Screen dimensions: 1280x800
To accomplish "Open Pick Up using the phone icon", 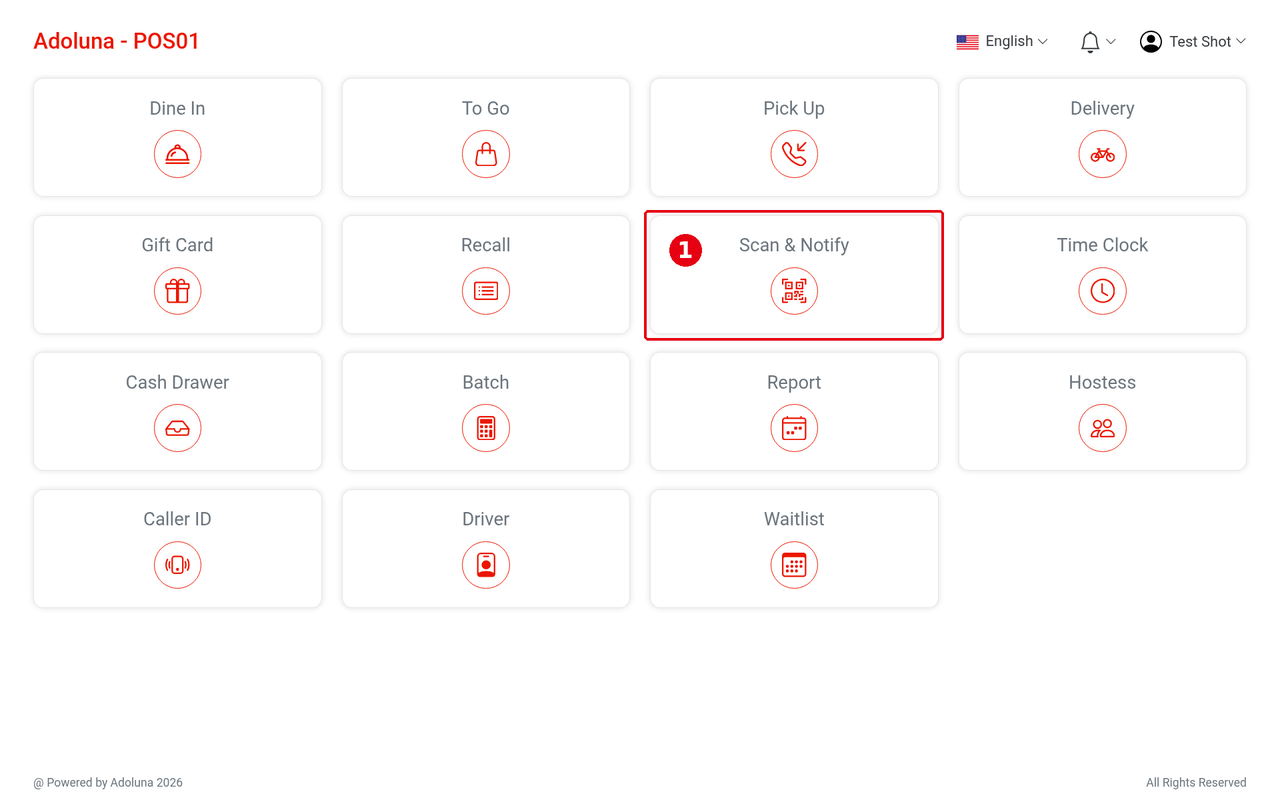I will pyautogui.click(x=794, y=155).
